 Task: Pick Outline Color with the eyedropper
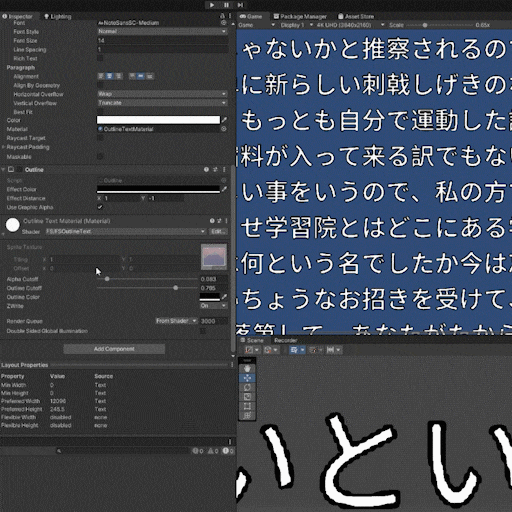click(224, 297)
